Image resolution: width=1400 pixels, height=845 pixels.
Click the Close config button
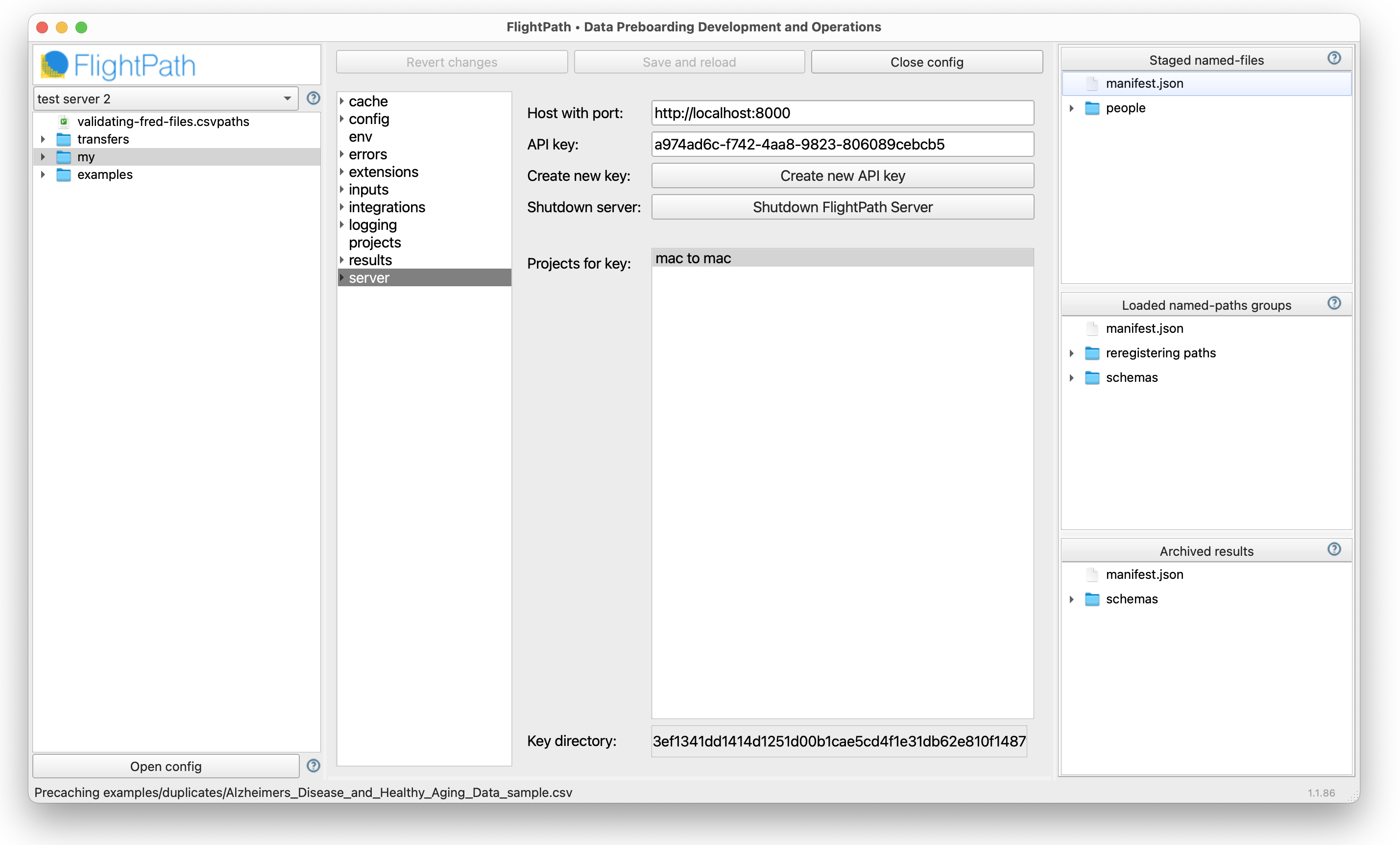[926, 62]
